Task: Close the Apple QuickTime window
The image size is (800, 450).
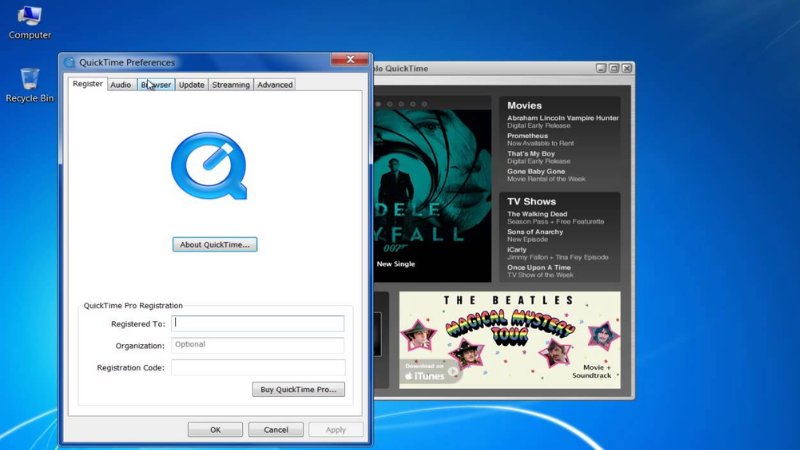Action: click(627, 68)
